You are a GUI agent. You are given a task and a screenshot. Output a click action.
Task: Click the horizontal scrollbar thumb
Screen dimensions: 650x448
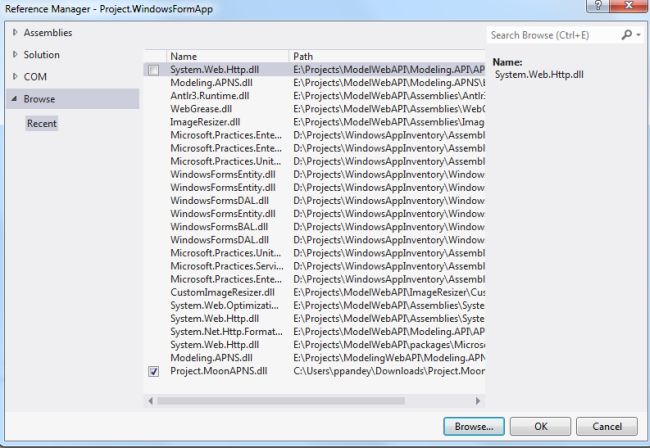pos(281,400)
